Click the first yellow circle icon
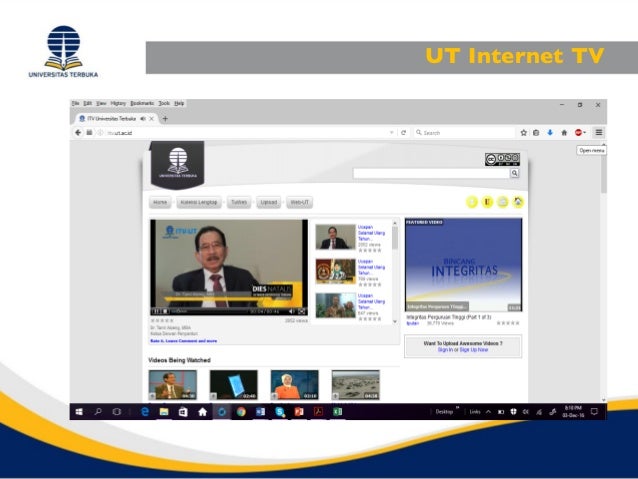 [472, 202]
